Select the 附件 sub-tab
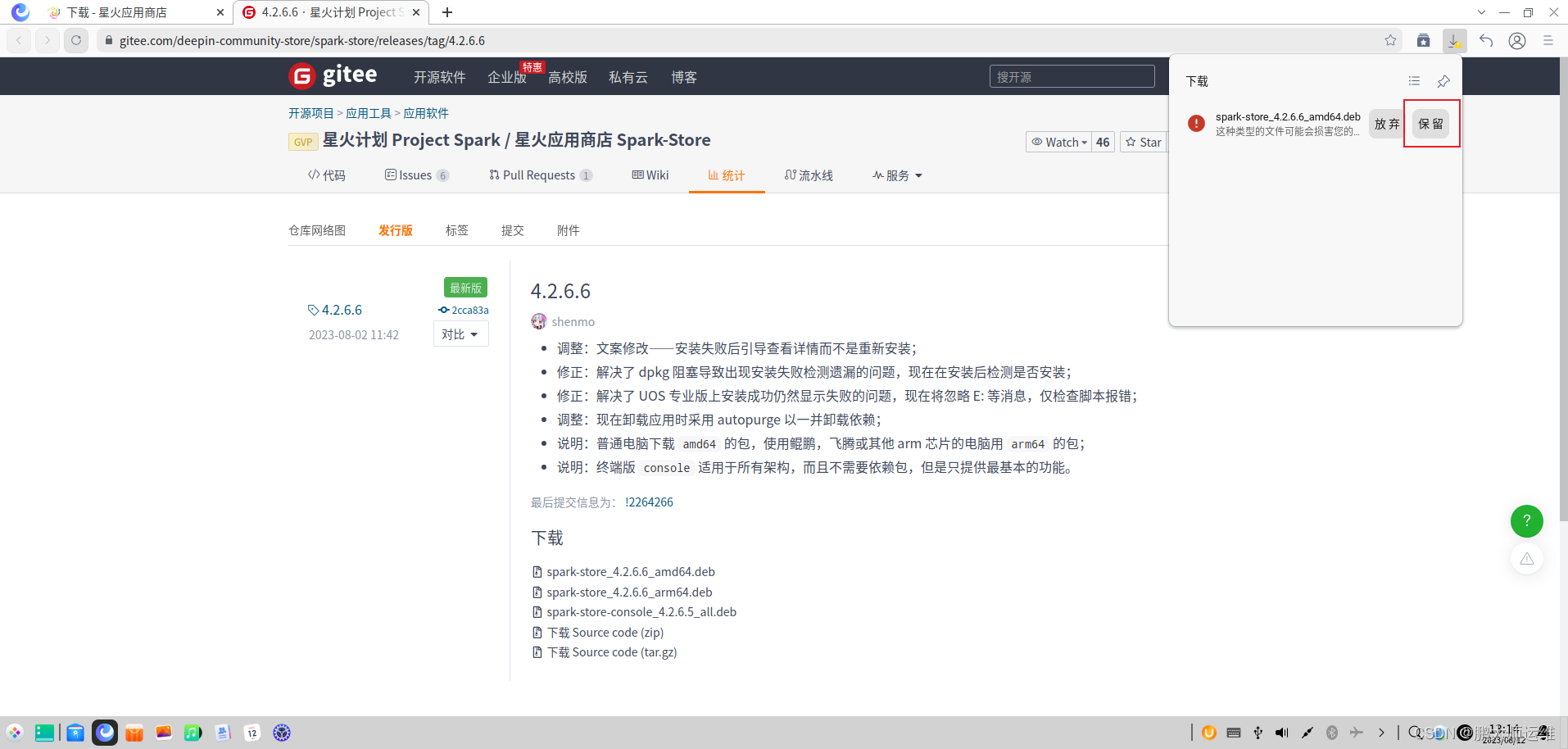The height and width of the screenshot is (749, 1568). [569, 230]
